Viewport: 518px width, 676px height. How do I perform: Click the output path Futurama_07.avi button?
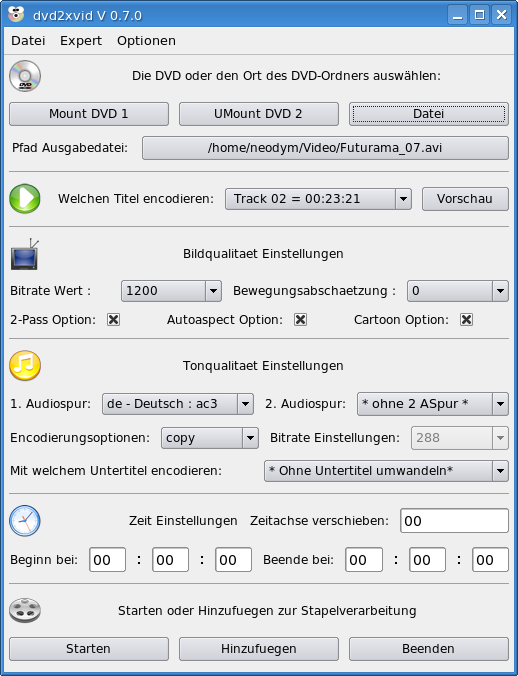pyautogui.click(x=325, y=148)
